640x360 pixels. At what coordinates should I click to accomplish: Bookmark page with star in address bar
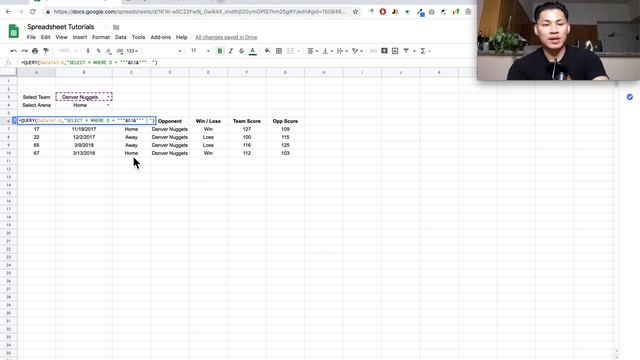tap(356, 12)
